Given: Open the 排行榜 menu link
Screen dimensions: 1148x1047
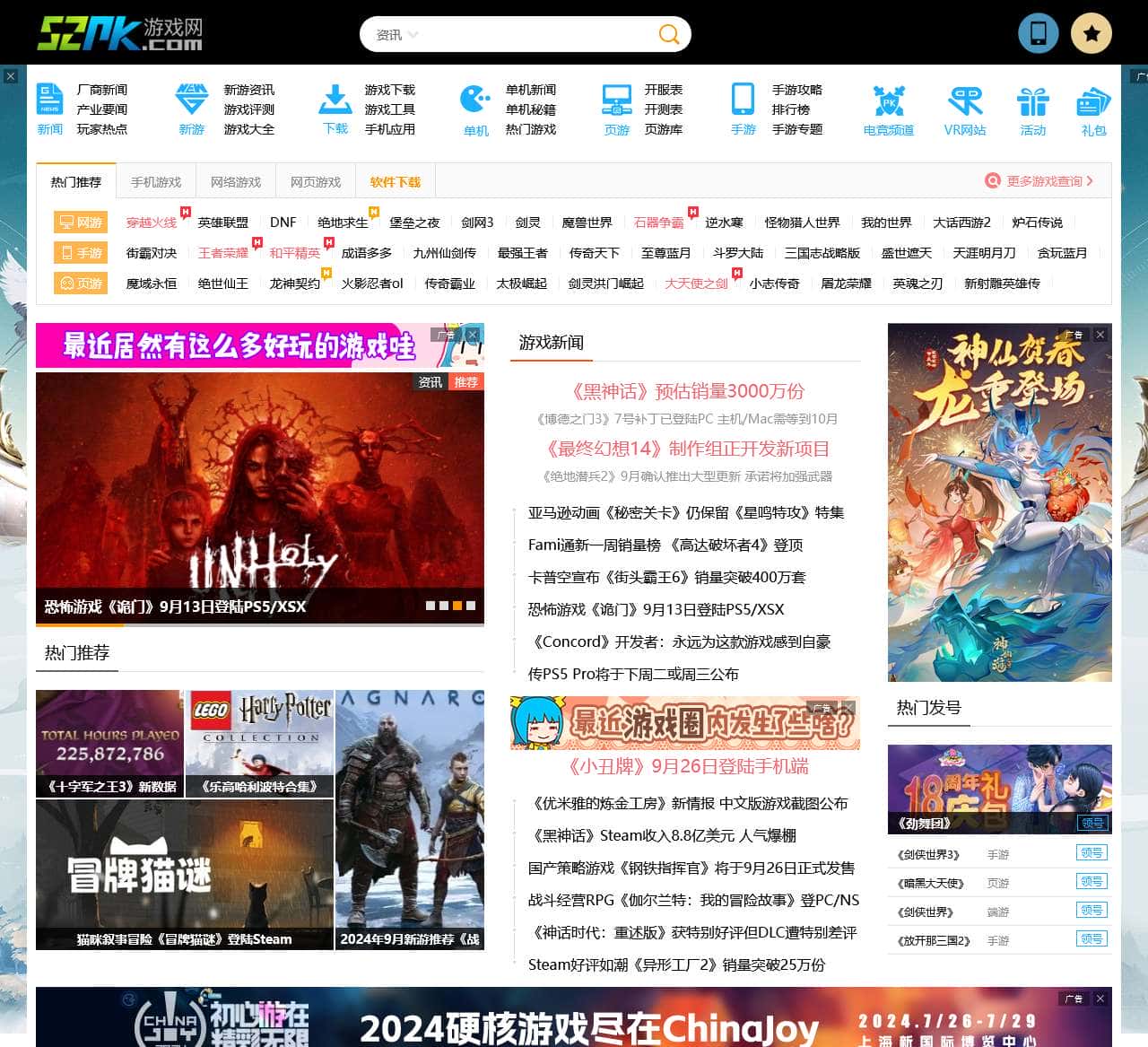Looking at the screenshot, I should click(x=791, y=109).
